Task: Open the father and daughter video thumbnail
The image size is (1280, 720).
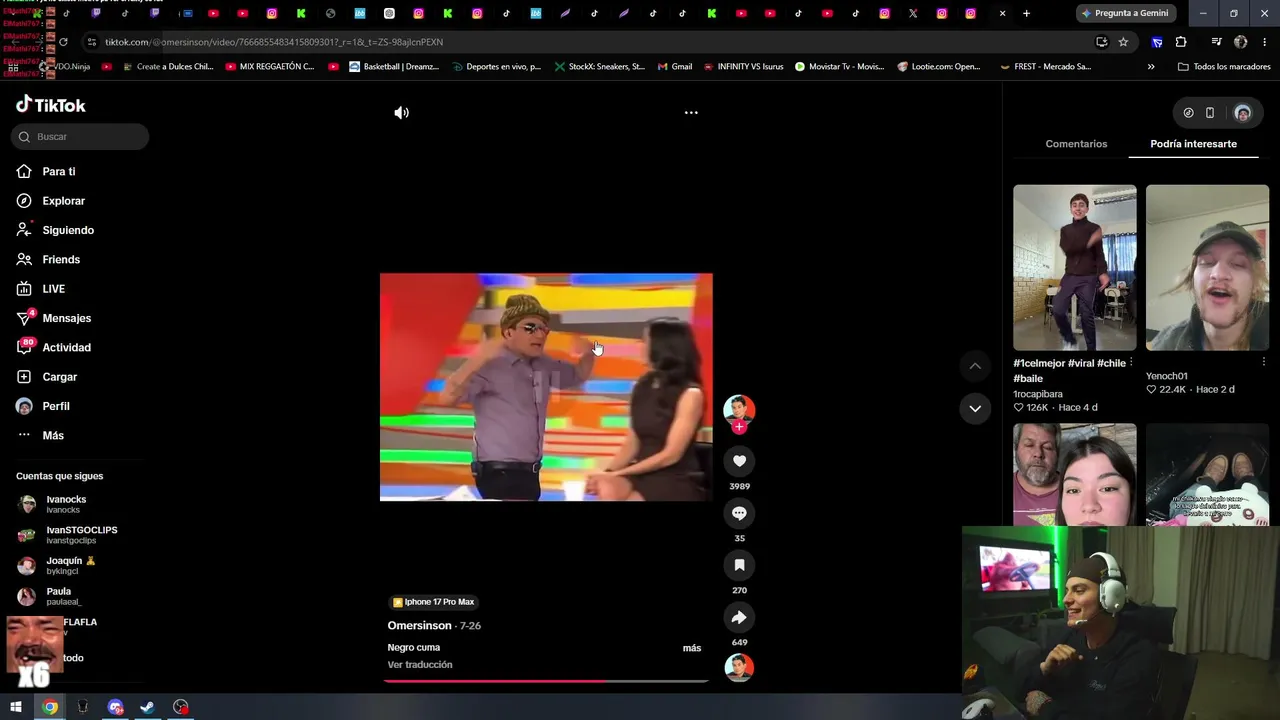Action: click(1075, 475)
